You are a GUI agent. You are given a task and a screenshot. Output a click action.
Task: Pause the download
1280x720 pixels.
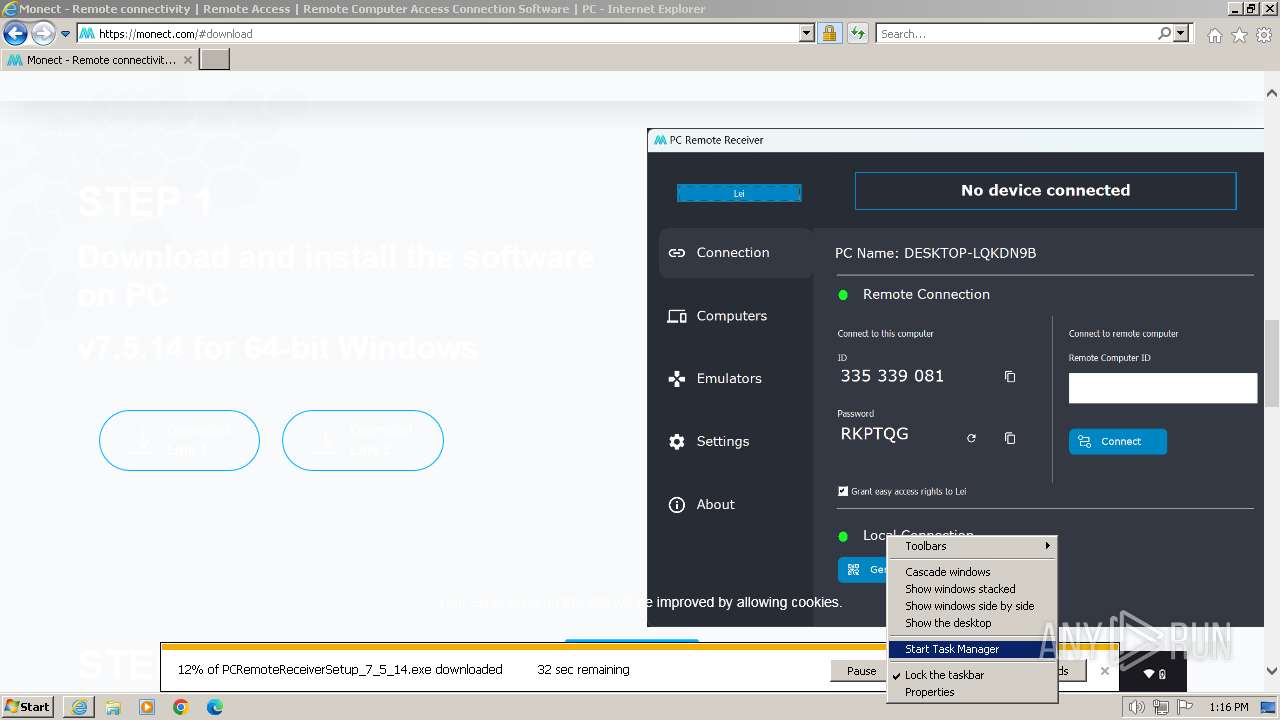click(x=860, y=671)
